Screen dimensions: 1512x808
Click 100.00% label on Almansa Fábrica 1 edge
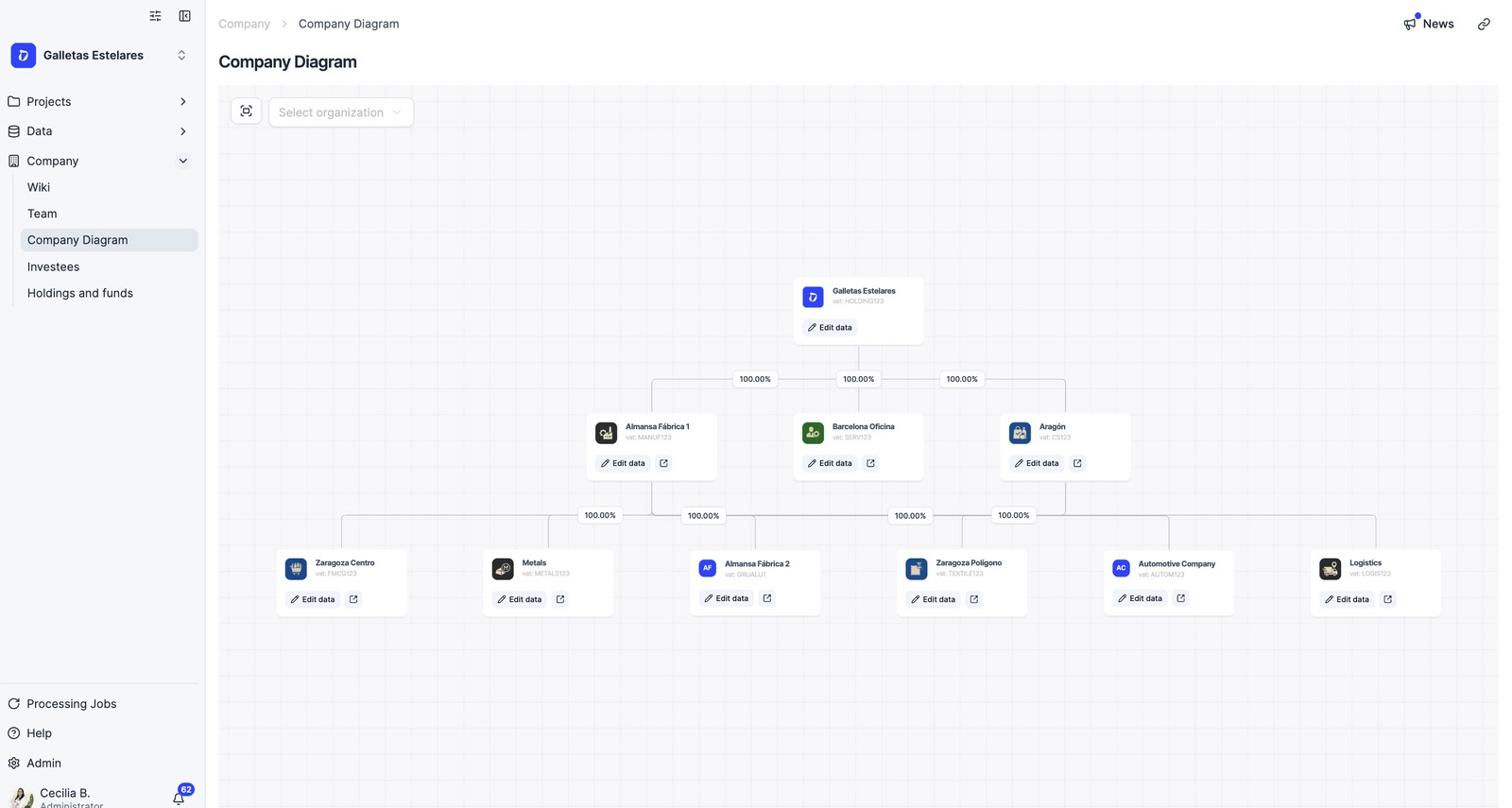coord(755,379)
